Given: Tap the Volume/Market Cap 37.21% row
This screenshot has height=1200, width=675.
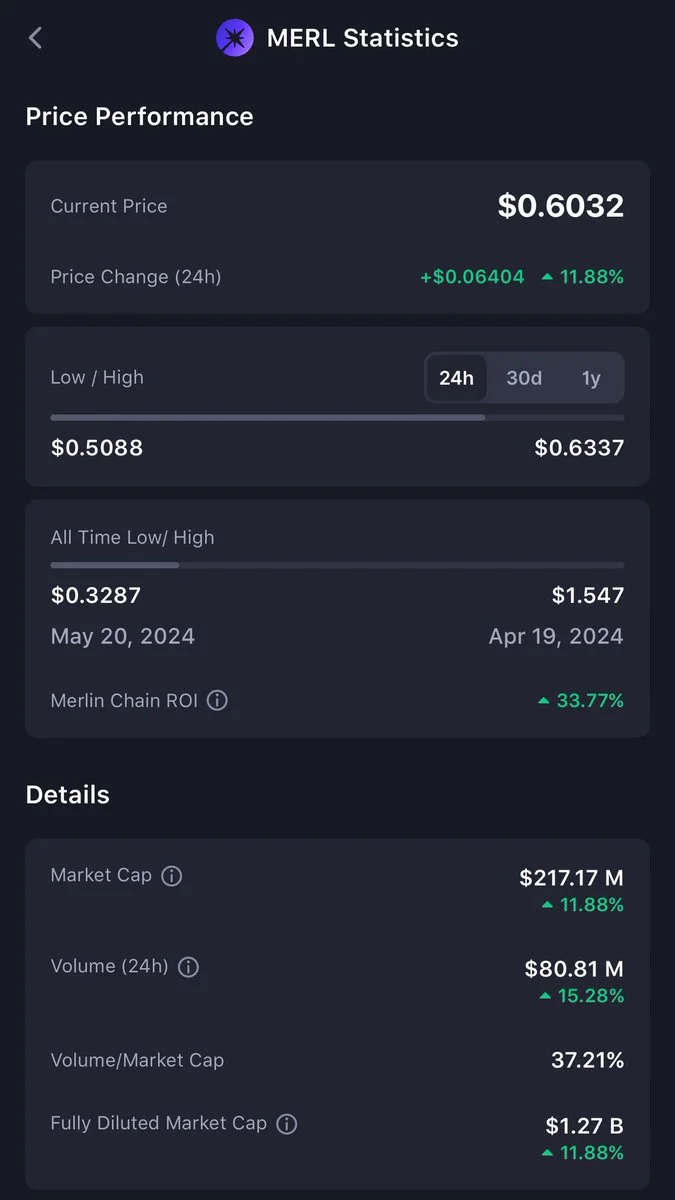Looking at the screenshot, I should coord(337,1060).
